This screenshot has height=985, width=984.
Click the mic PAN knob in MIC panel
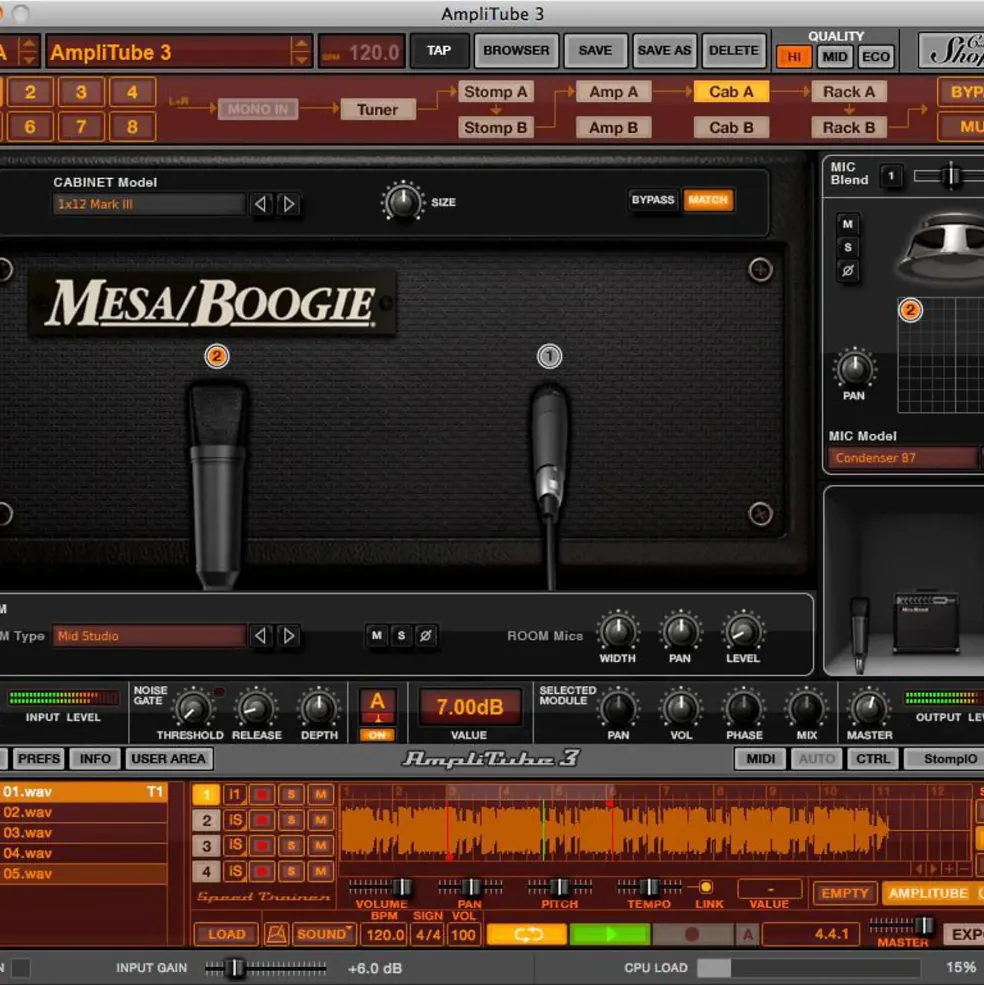pos(853,368)
